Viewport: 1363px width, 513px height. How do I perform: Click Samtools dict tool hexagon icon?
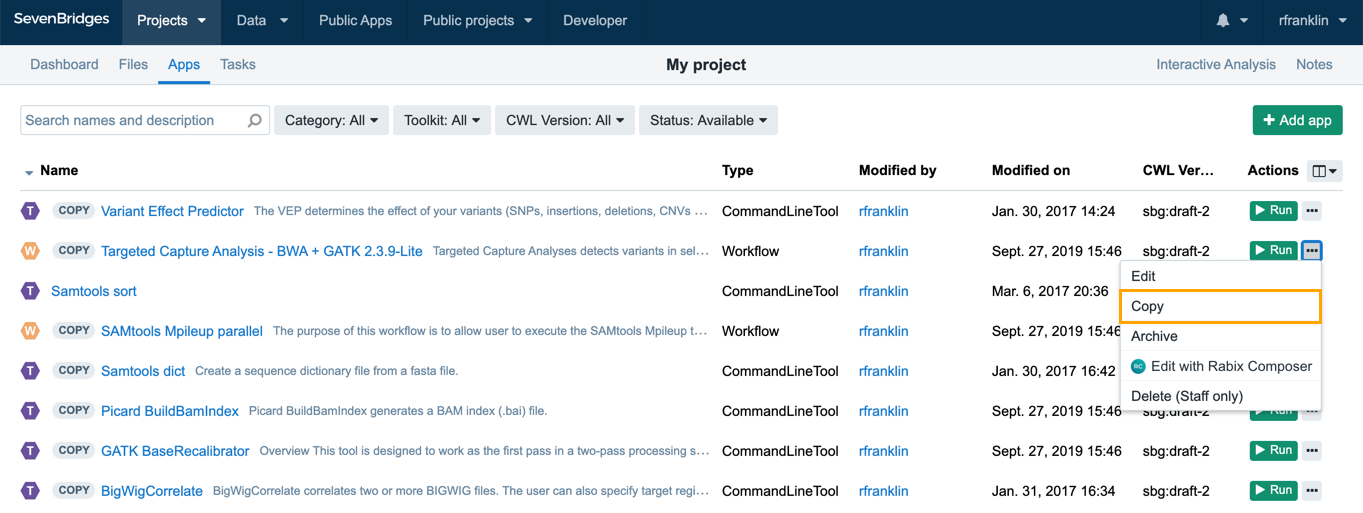pos(30,371)
